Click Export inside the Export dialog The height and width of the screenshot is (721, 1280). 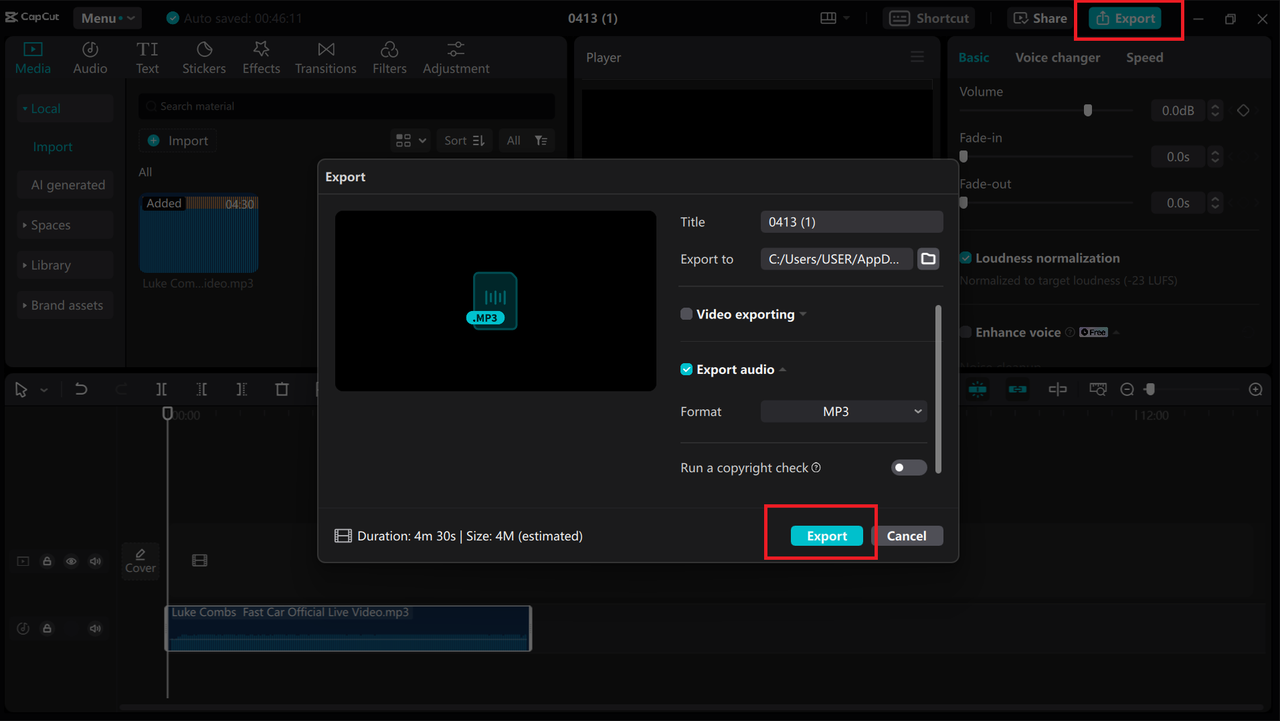(826, 536)
